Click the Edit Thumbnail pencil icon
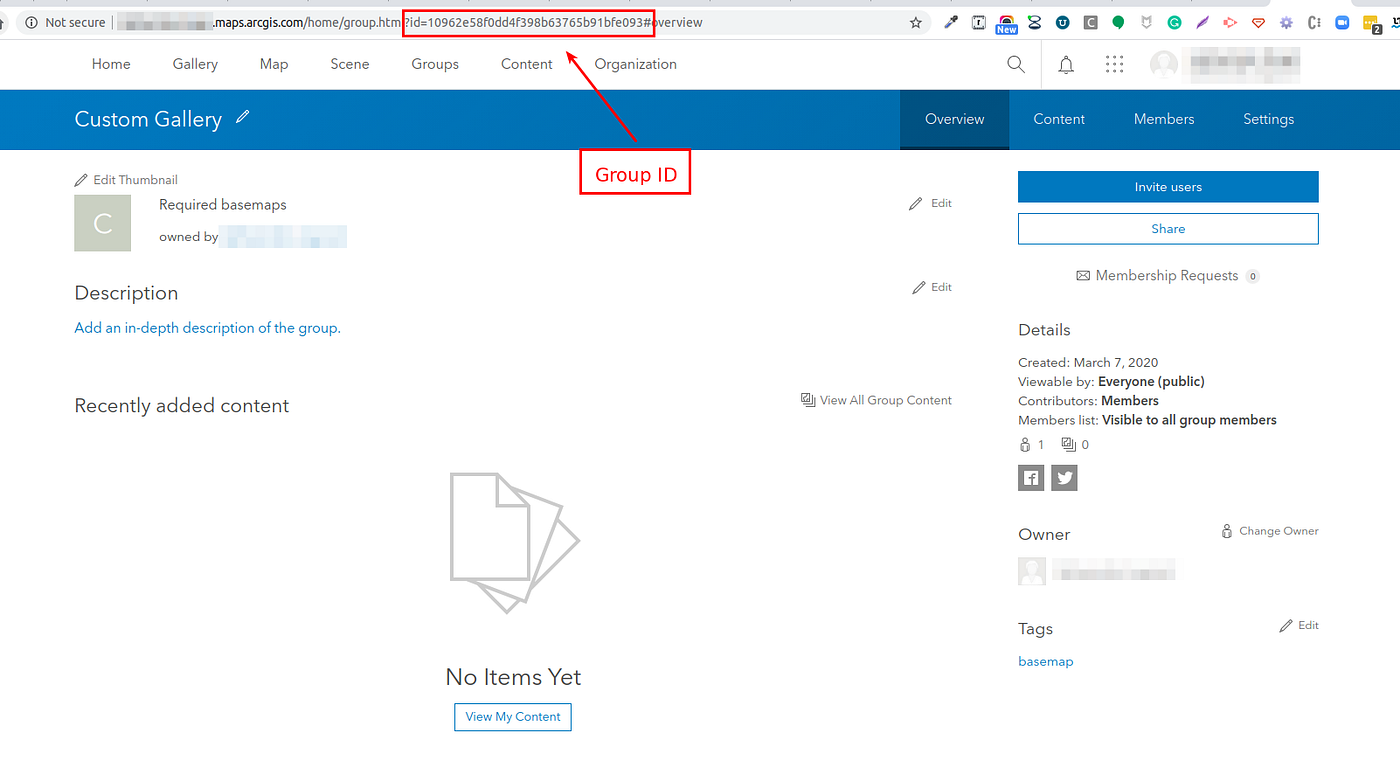 click(81, 179)
